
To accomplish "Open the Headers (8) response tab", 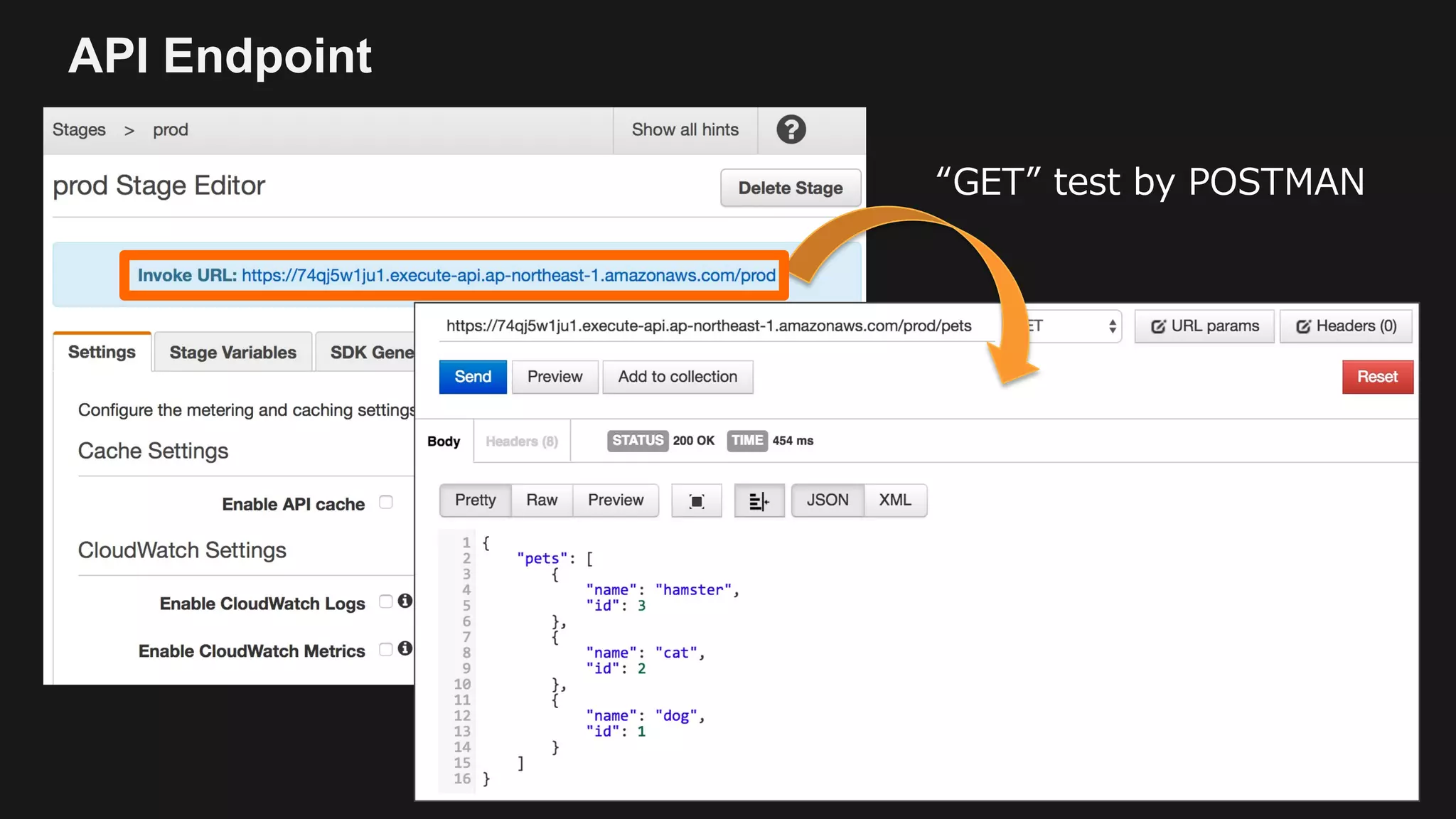I will click(x=522, y=441).
